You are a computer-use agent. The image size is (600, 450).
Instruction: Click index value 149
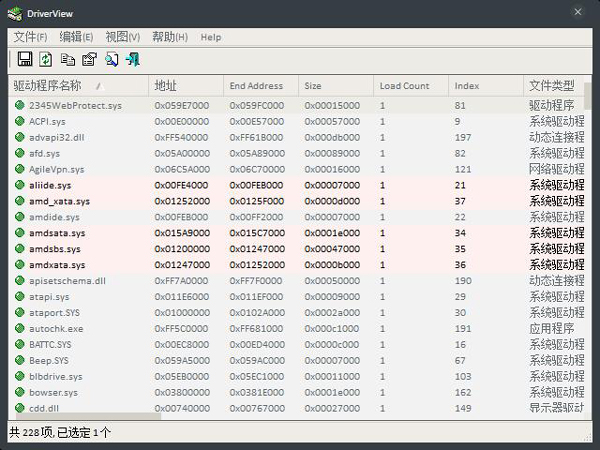pyautogui.click(x=463, y=408)
